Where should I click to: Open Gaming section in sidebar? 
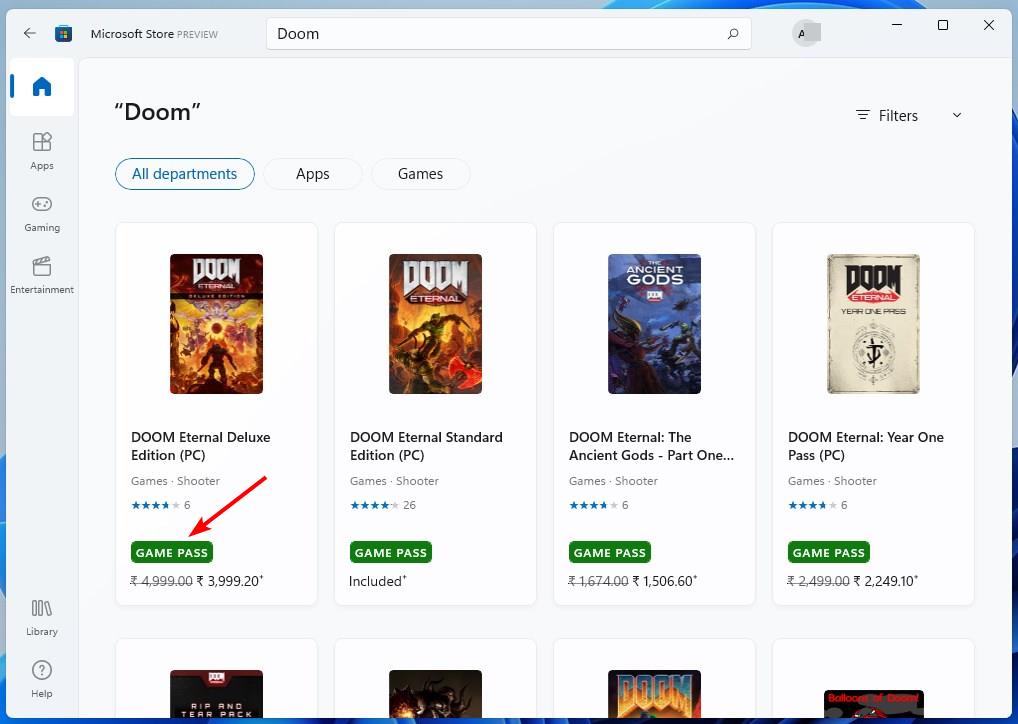42,214
